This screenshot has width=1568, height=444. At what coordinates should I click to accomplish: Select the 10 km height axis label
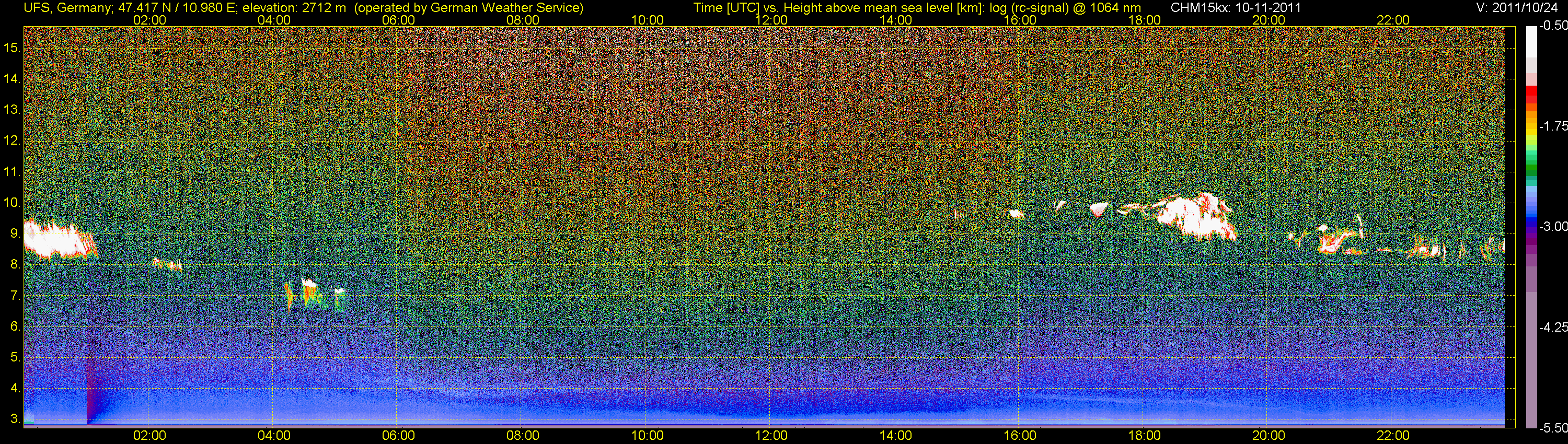pyautogui.click(x=11, y=203)
